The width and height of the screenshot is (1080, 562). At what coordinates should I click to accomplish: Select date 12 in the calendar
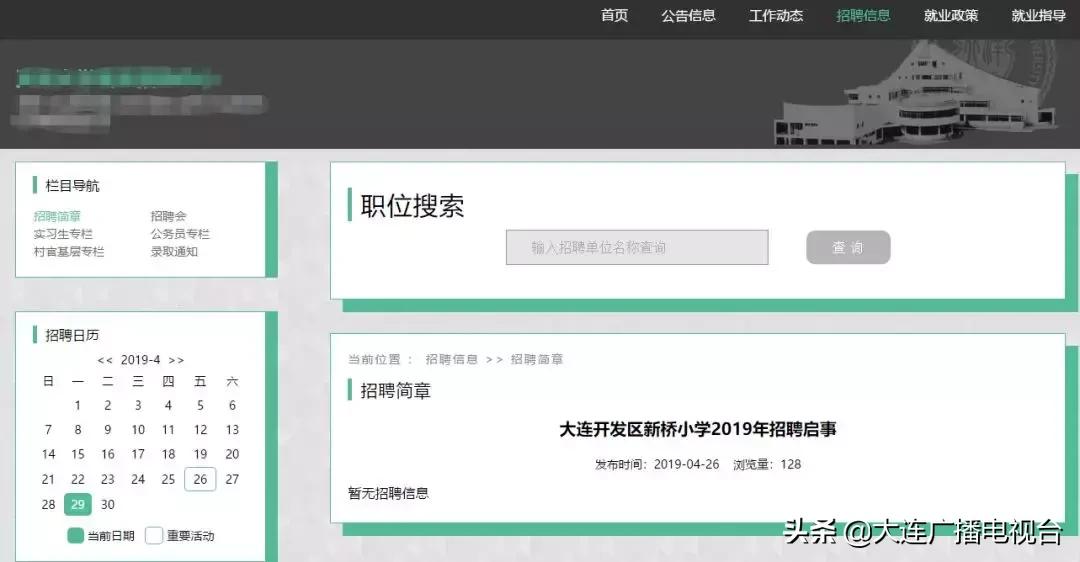coord(200,430)
